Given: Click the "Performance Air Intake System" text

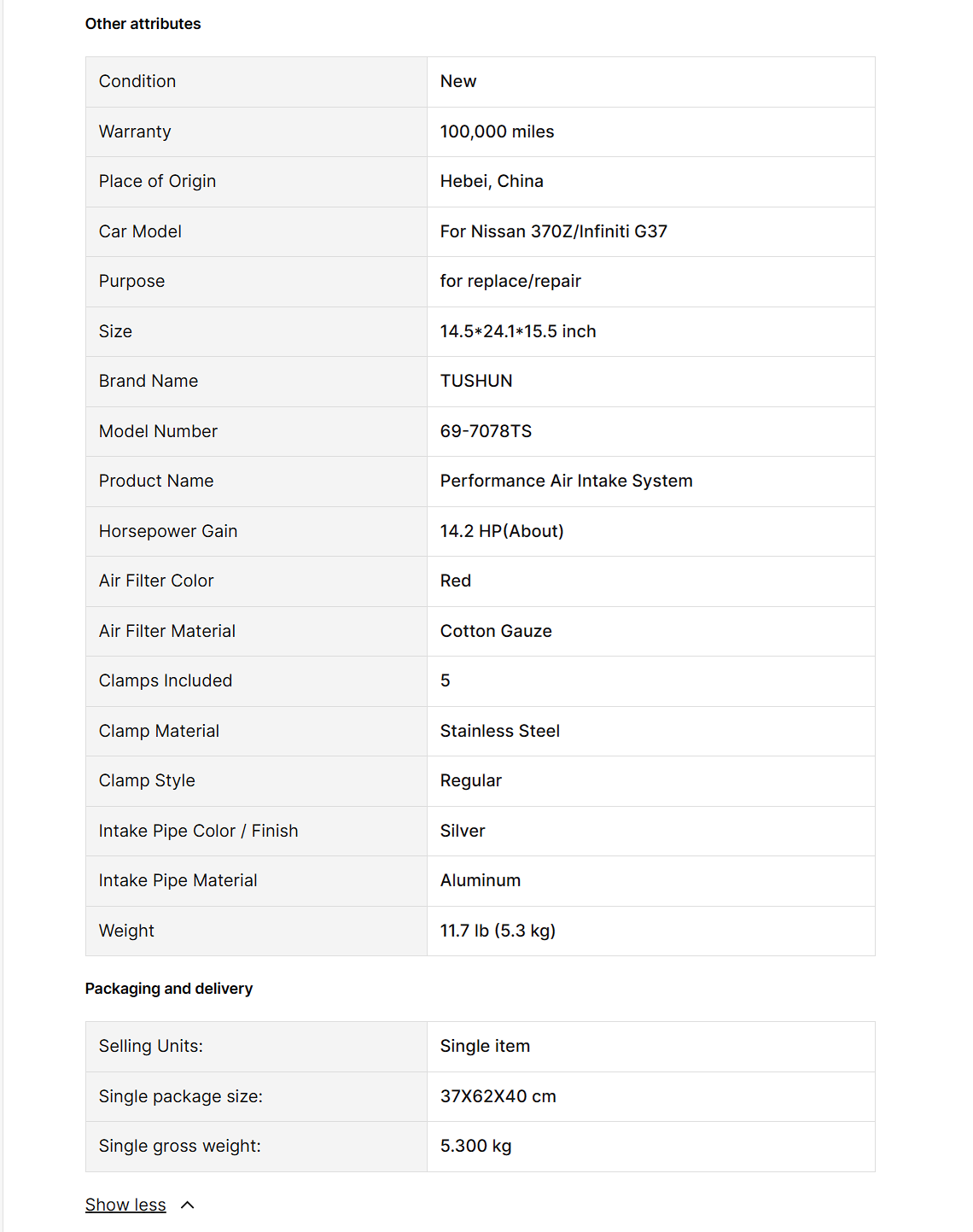Looking at the screenshot, I should [x=566, y=481].
